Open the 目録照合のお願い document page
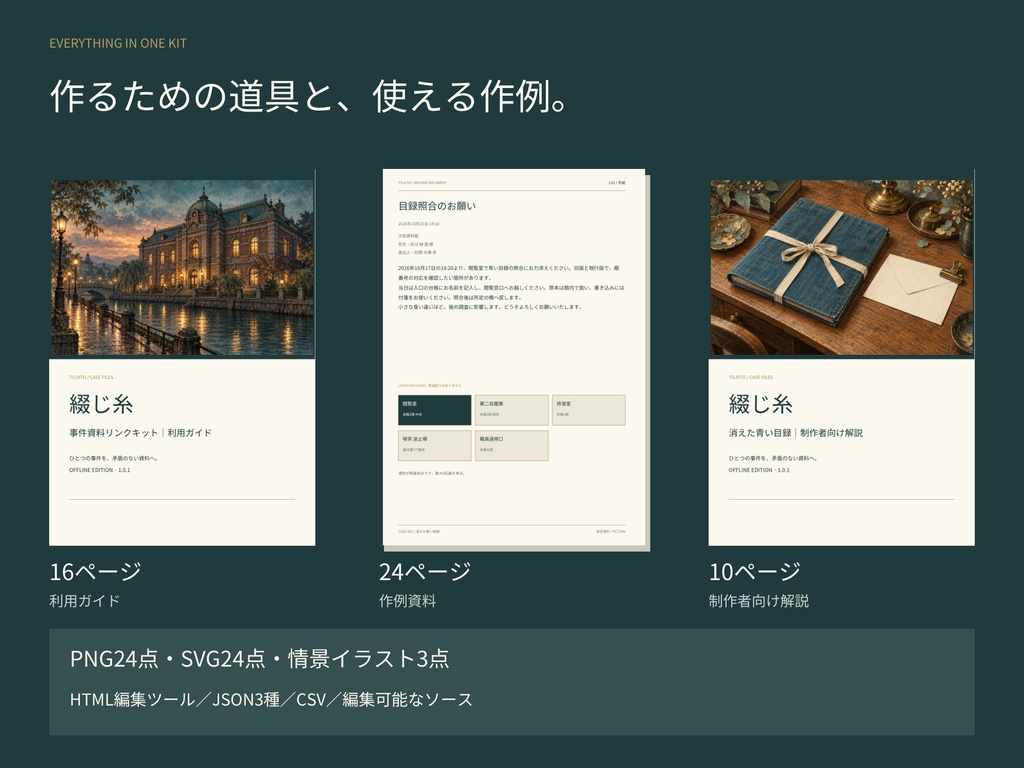The width and height of the screenshot is (1024, 768). 514,357
